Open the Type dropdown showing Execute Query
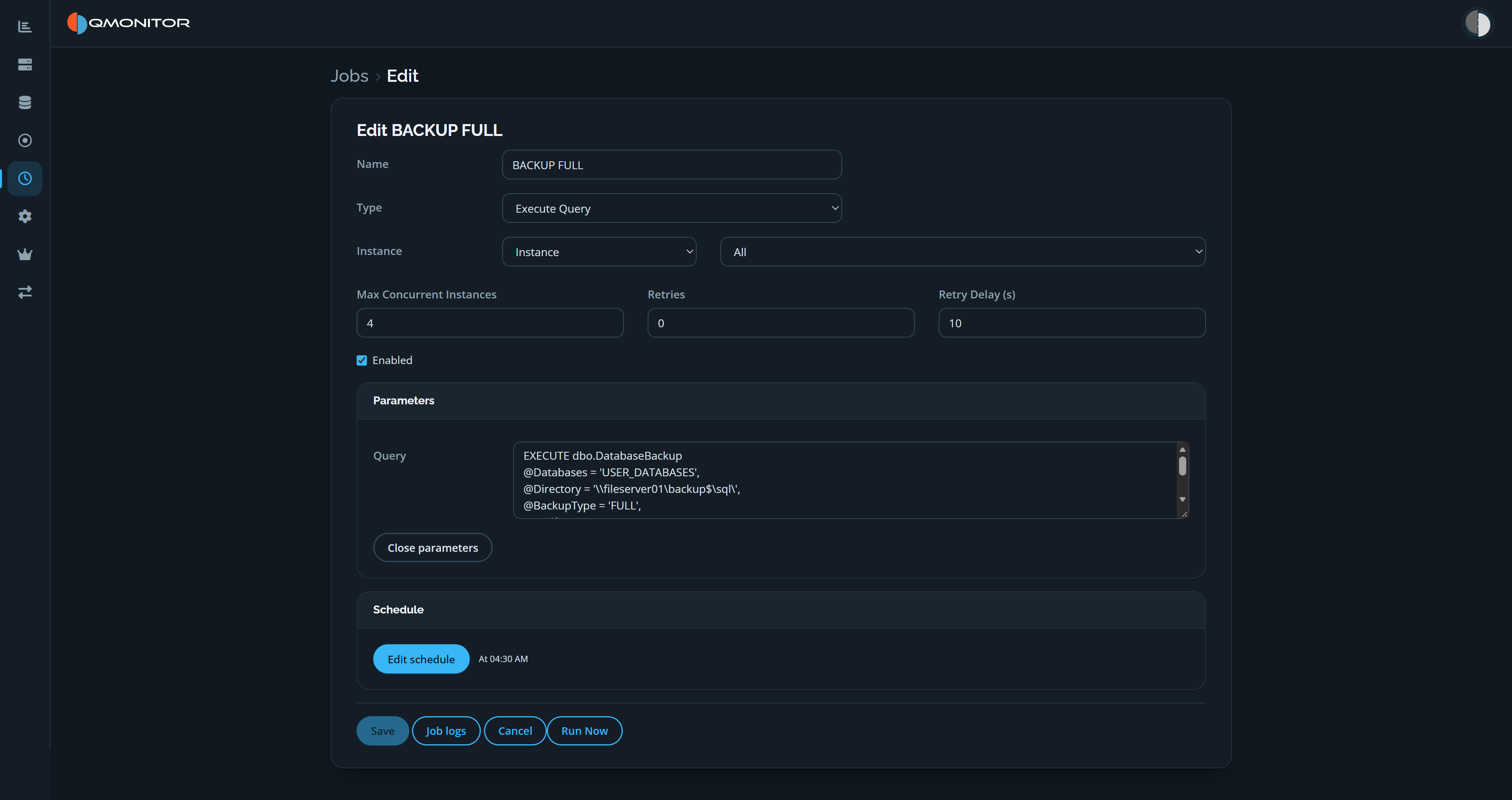This screenshot has height=800, width=1512. (671, 208)
